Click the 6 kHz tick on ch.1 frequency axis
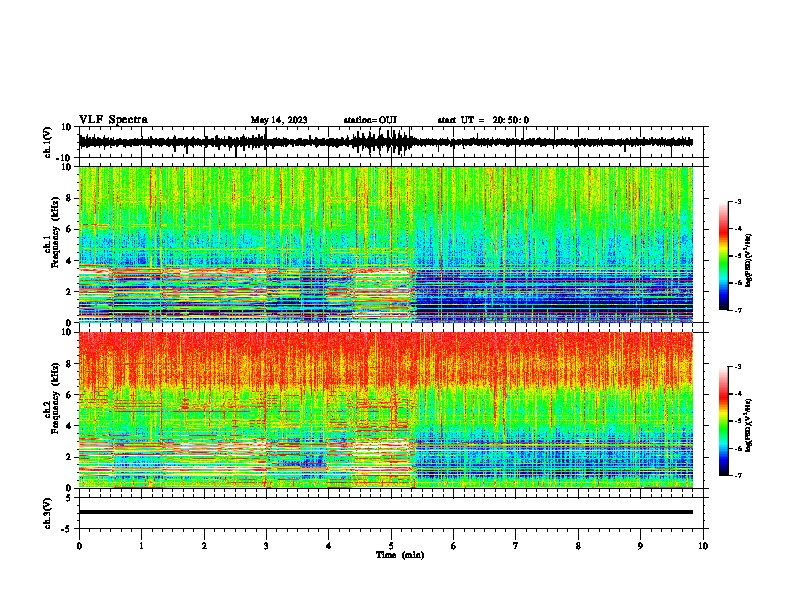The image size is (792, 612). click(x=71, y=229)
